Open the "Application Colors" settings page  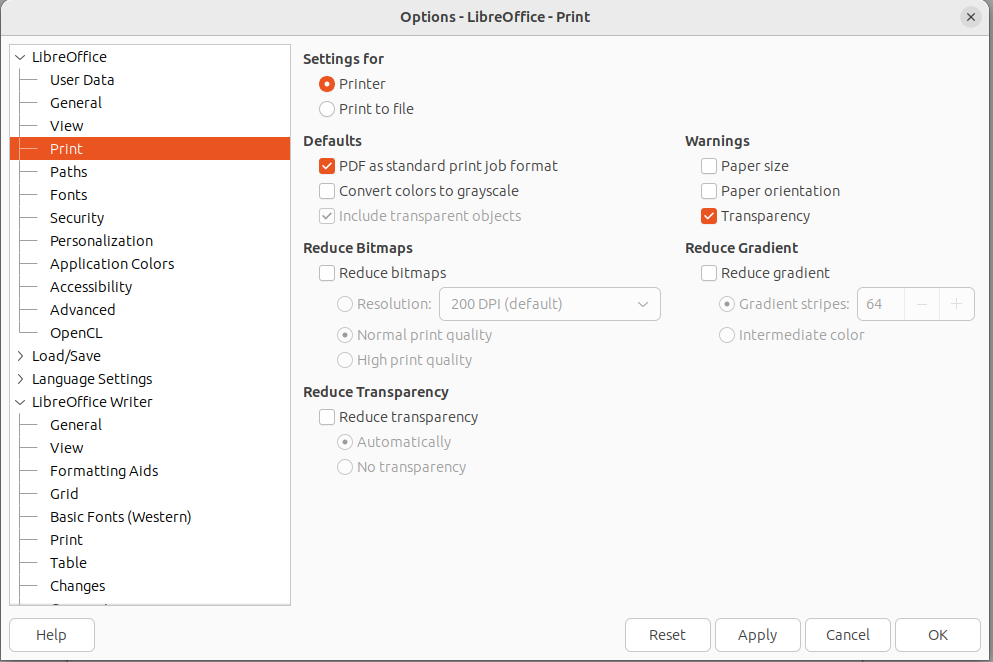pos(111,263)
